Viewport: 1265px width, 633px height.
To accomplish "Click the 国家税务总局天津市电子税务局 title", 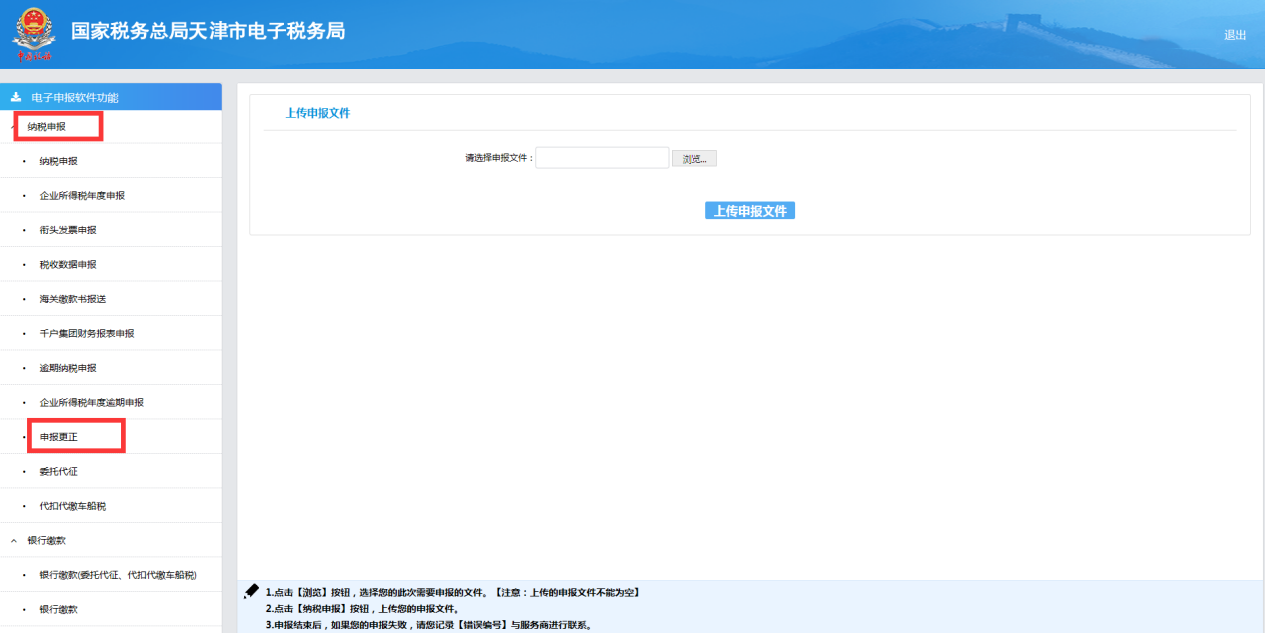I will click(x=208, y=32).
